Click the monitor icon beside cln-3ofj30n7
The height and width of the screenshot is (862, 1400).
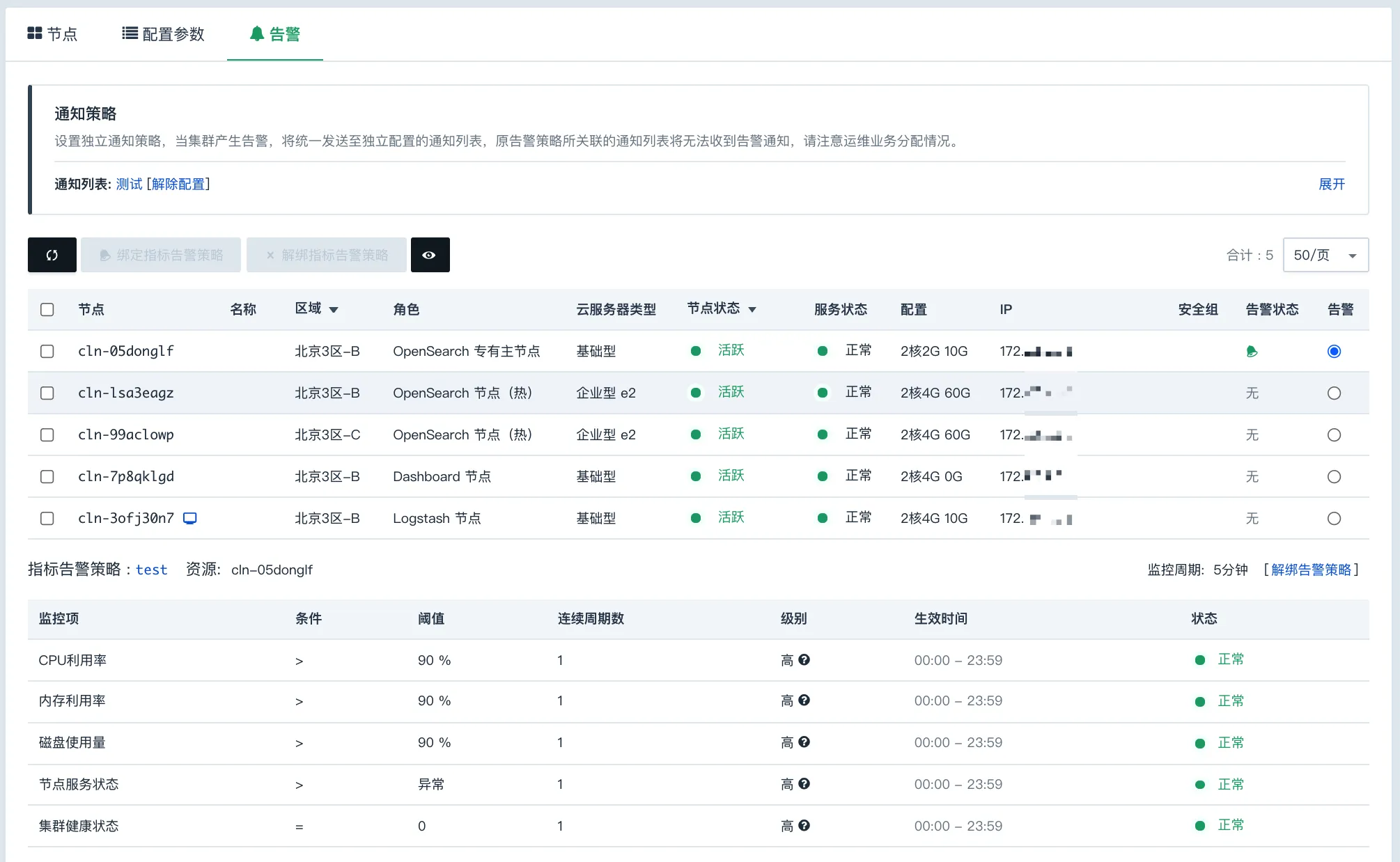click(189, 518)
